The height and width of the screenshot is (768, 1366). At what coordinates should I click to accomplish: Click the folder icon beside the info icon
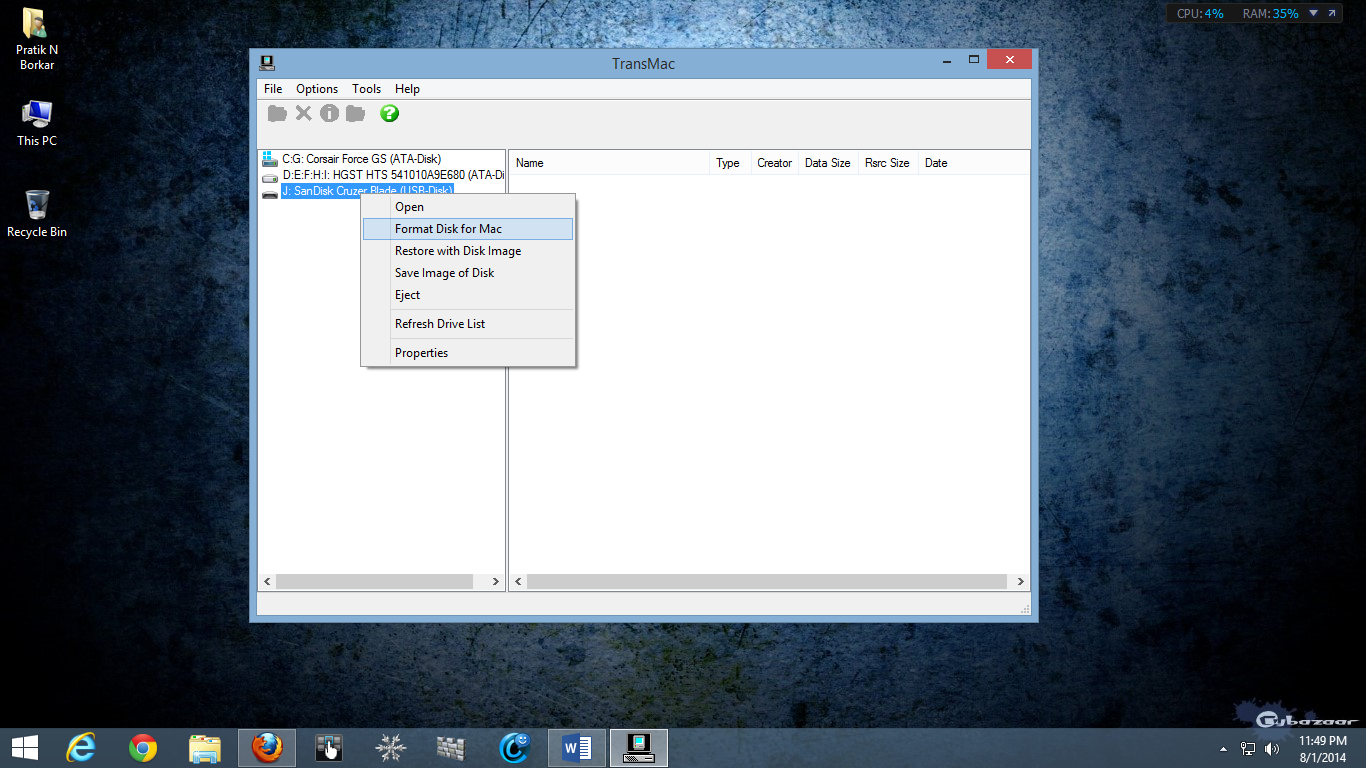coord(355,114)
